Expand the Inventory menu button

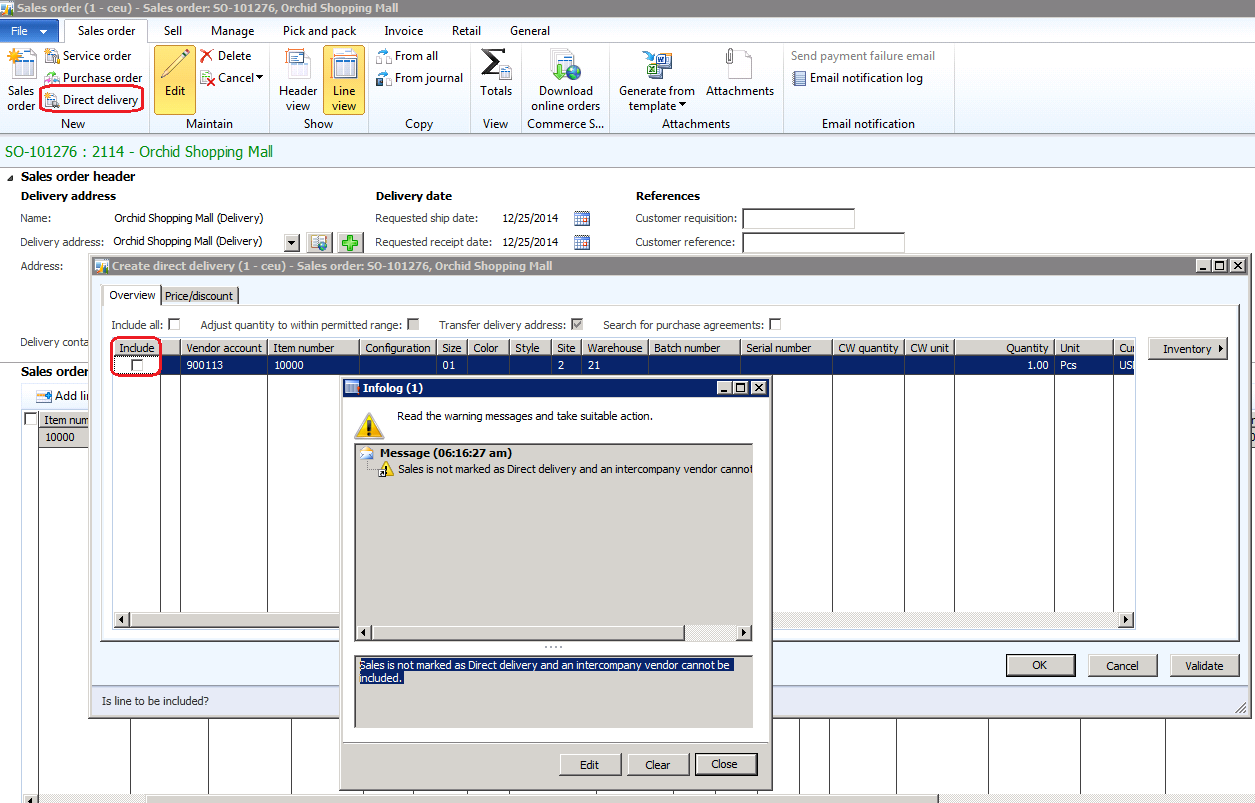1187,349
